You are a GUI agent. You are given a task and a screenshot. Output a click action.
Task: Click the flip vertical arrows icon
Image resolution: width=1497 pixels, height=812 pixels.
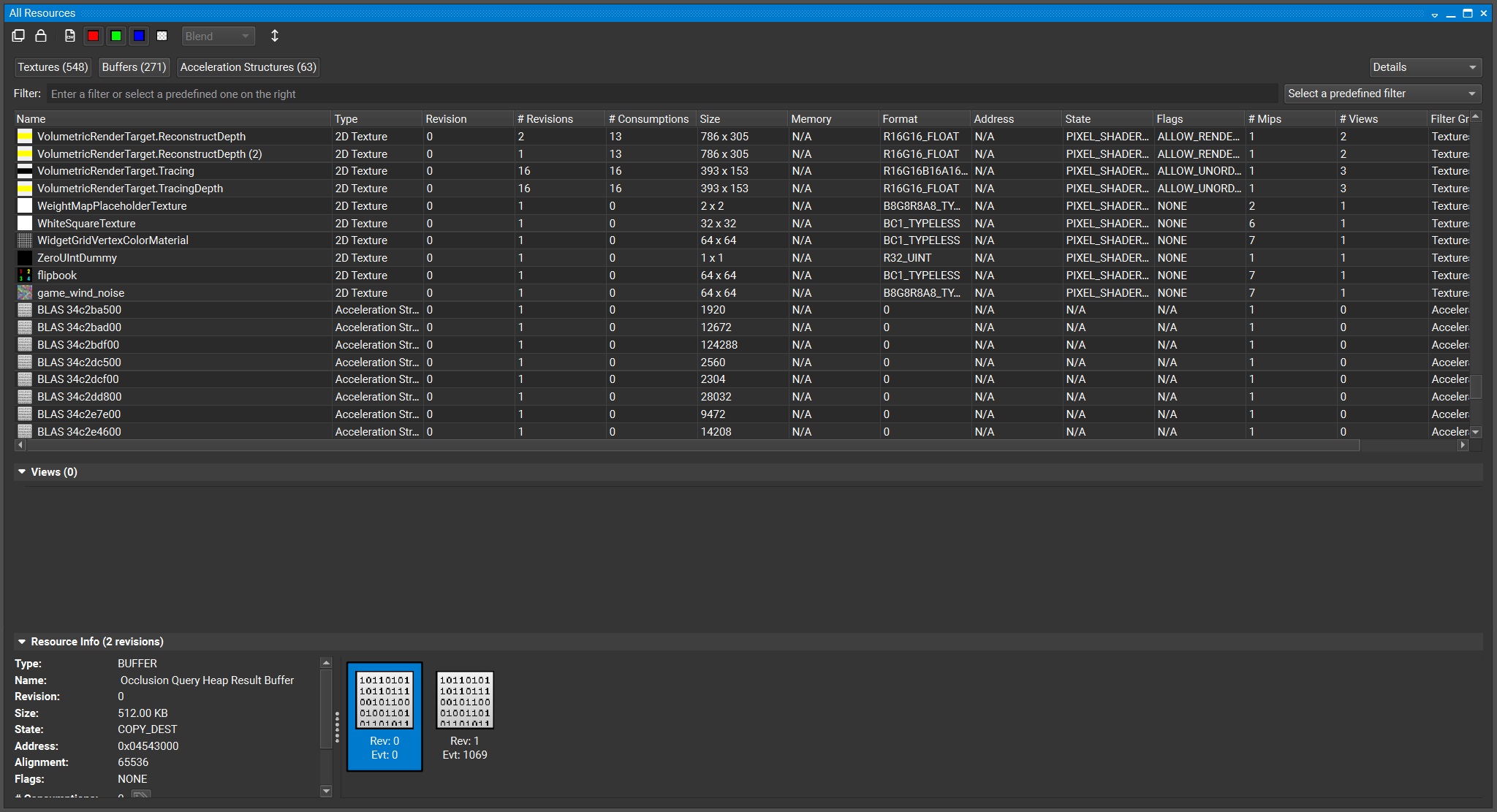[275, 36]
